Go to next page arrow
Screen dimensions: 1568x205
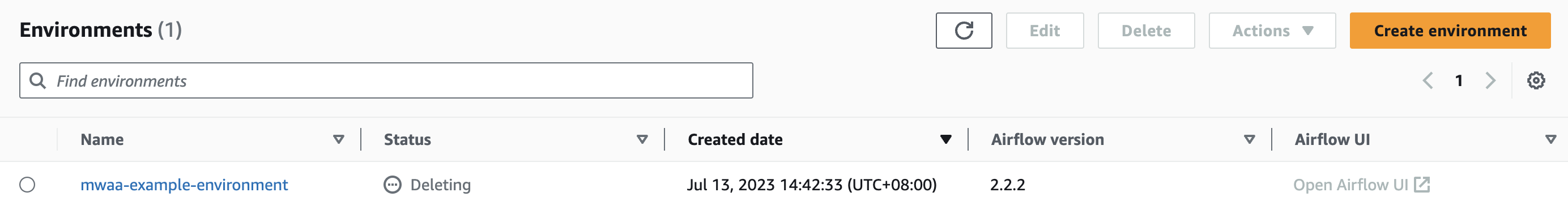click(x=1490, y=80)
